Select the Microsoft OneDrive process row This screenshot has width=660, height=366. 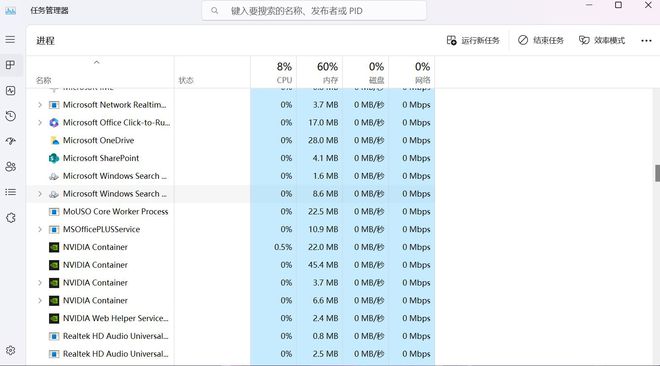click(231, 141)
